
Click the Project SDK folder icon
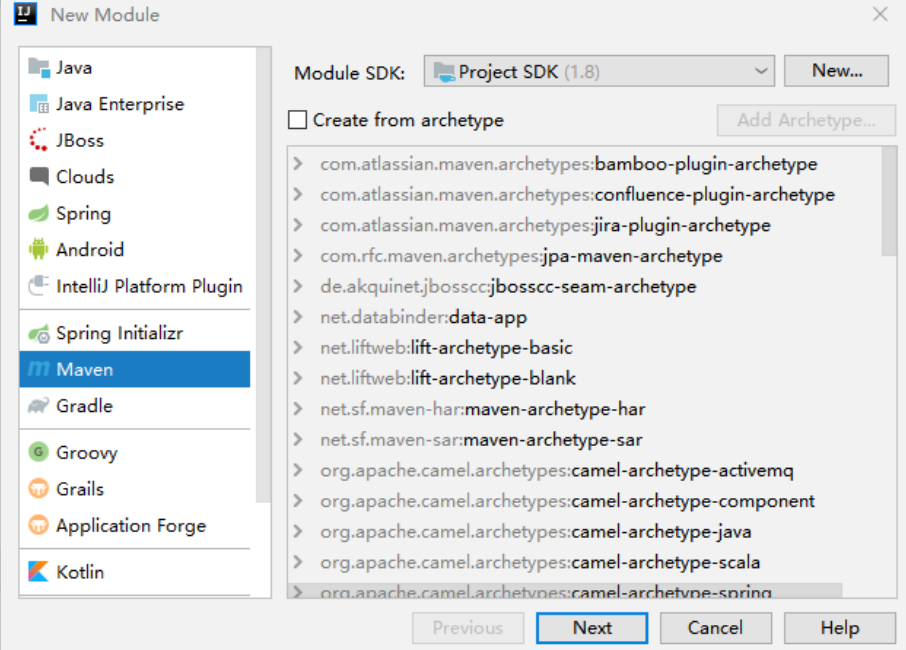coord(444,72)
